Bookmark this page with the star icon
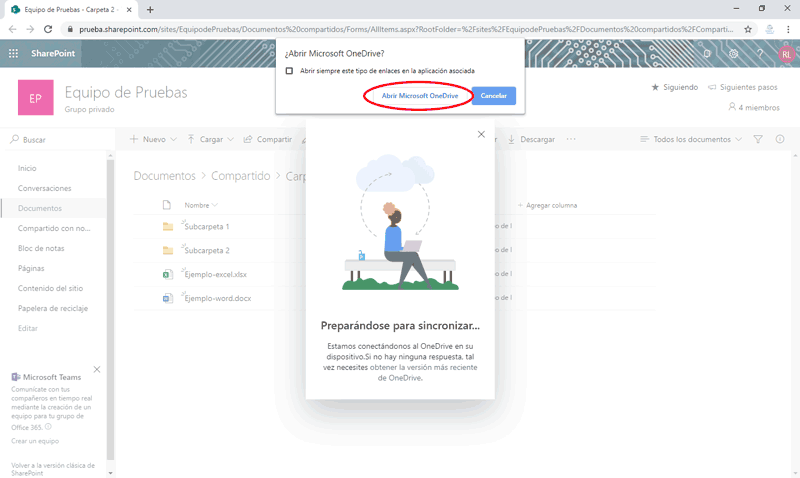 pos(748,29)
